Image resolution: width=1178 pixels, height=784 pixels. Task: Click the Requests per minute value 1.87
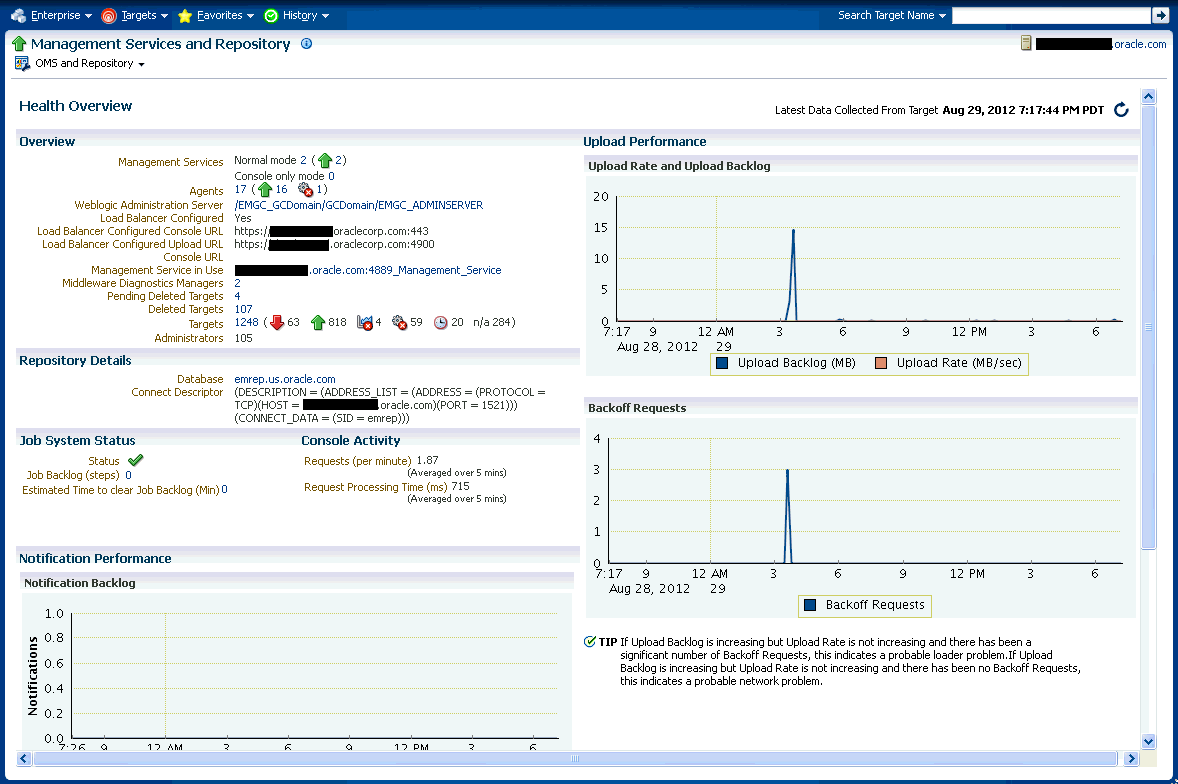point(427,460)
